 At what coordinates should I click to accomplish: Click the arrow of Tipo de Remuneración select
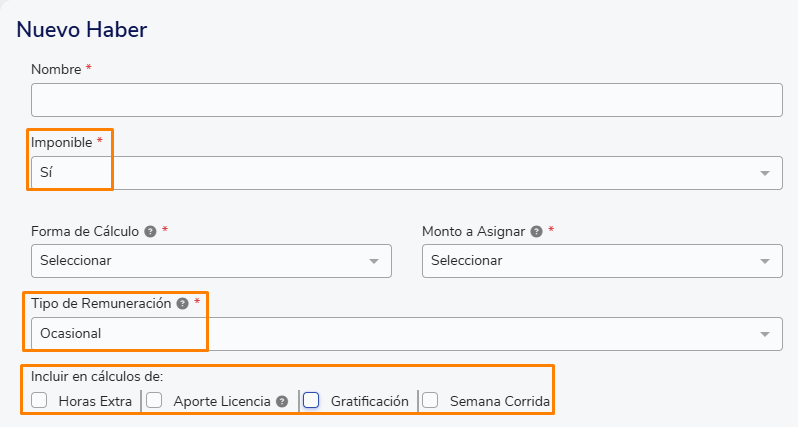pos(764,334)
